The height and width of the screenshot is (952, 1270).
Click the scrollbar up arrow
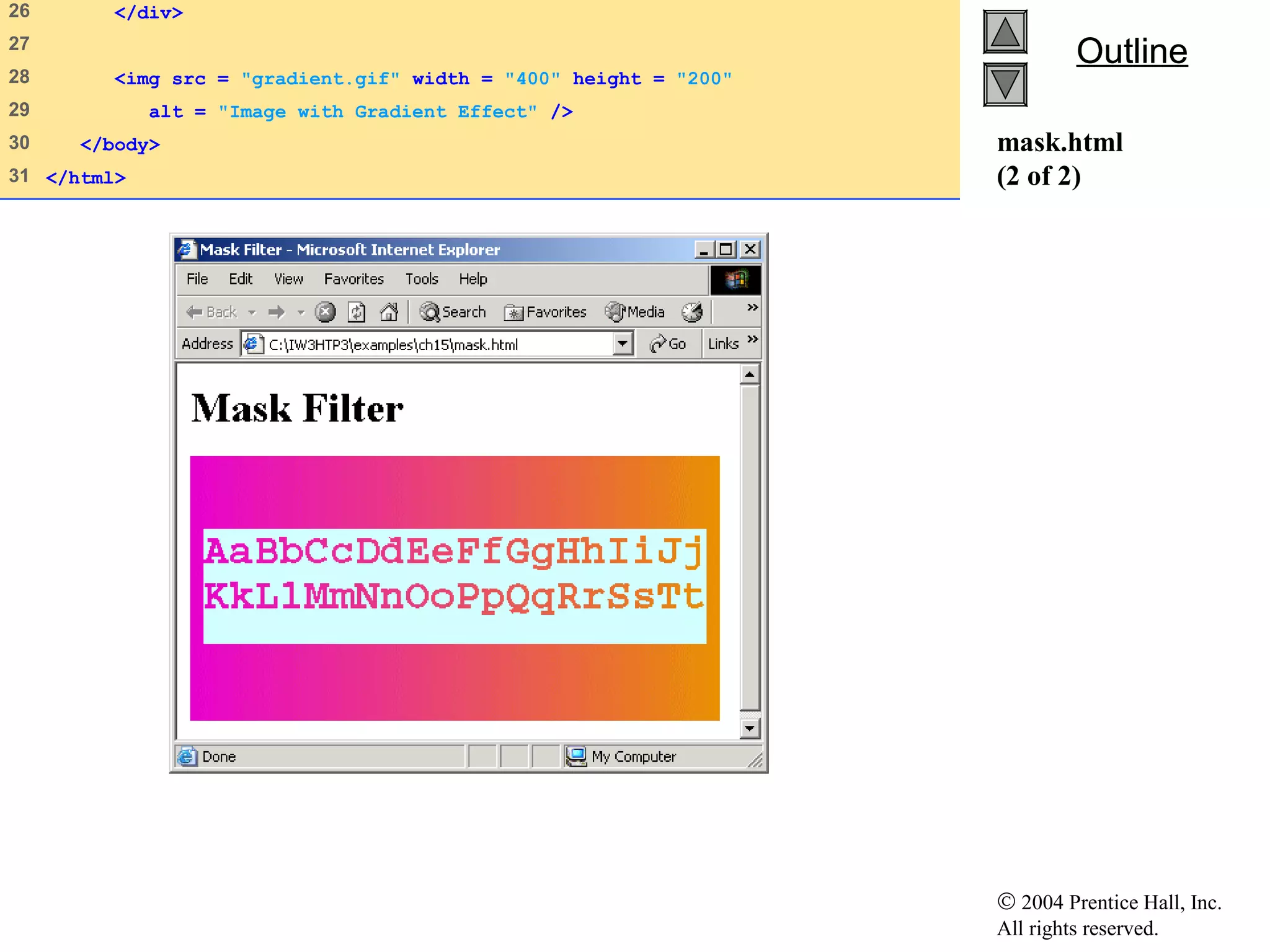point(750,374)
